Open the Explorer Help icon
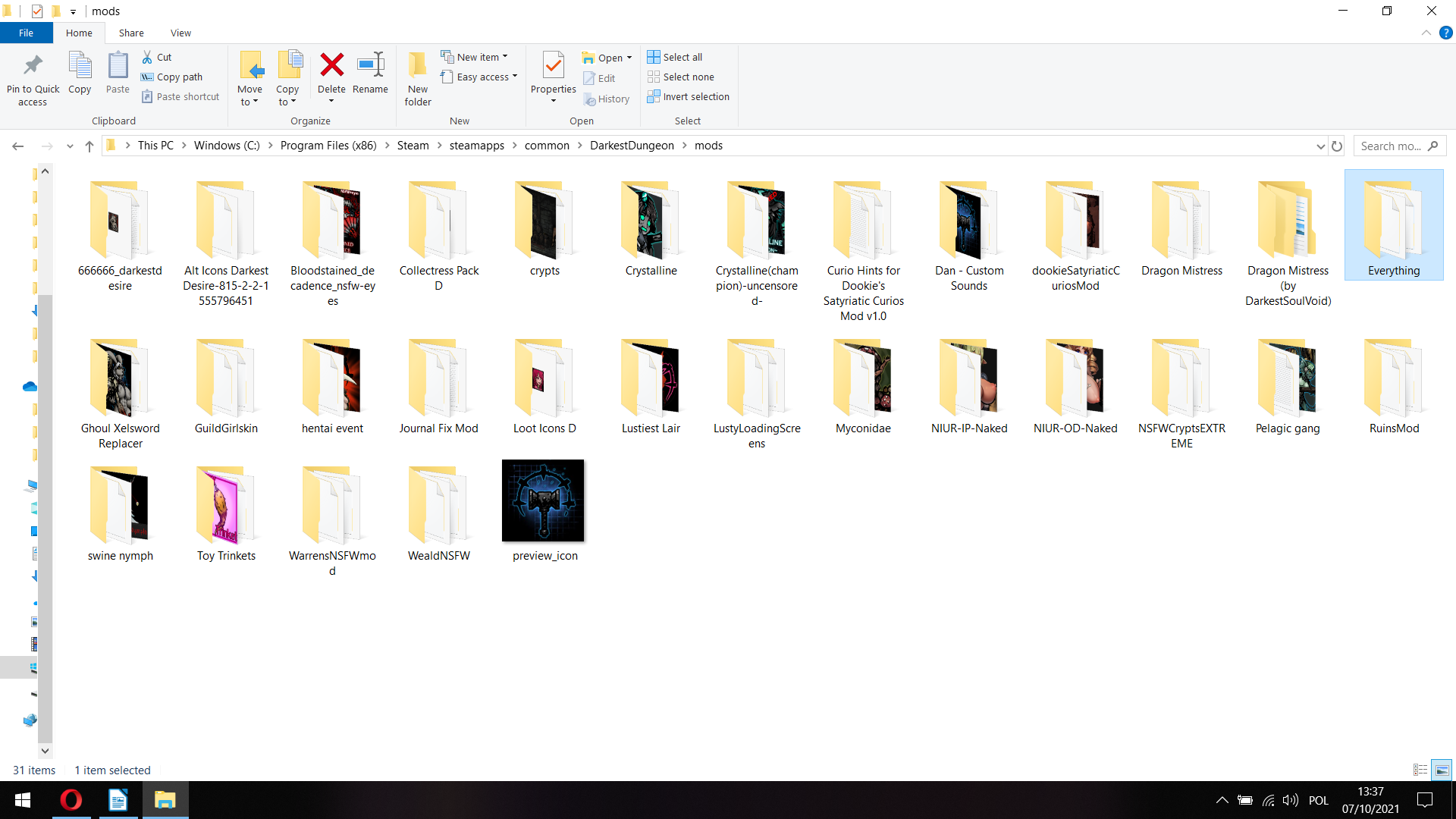The height and width of the screenshot is (819, 1456). [1446, 33]
